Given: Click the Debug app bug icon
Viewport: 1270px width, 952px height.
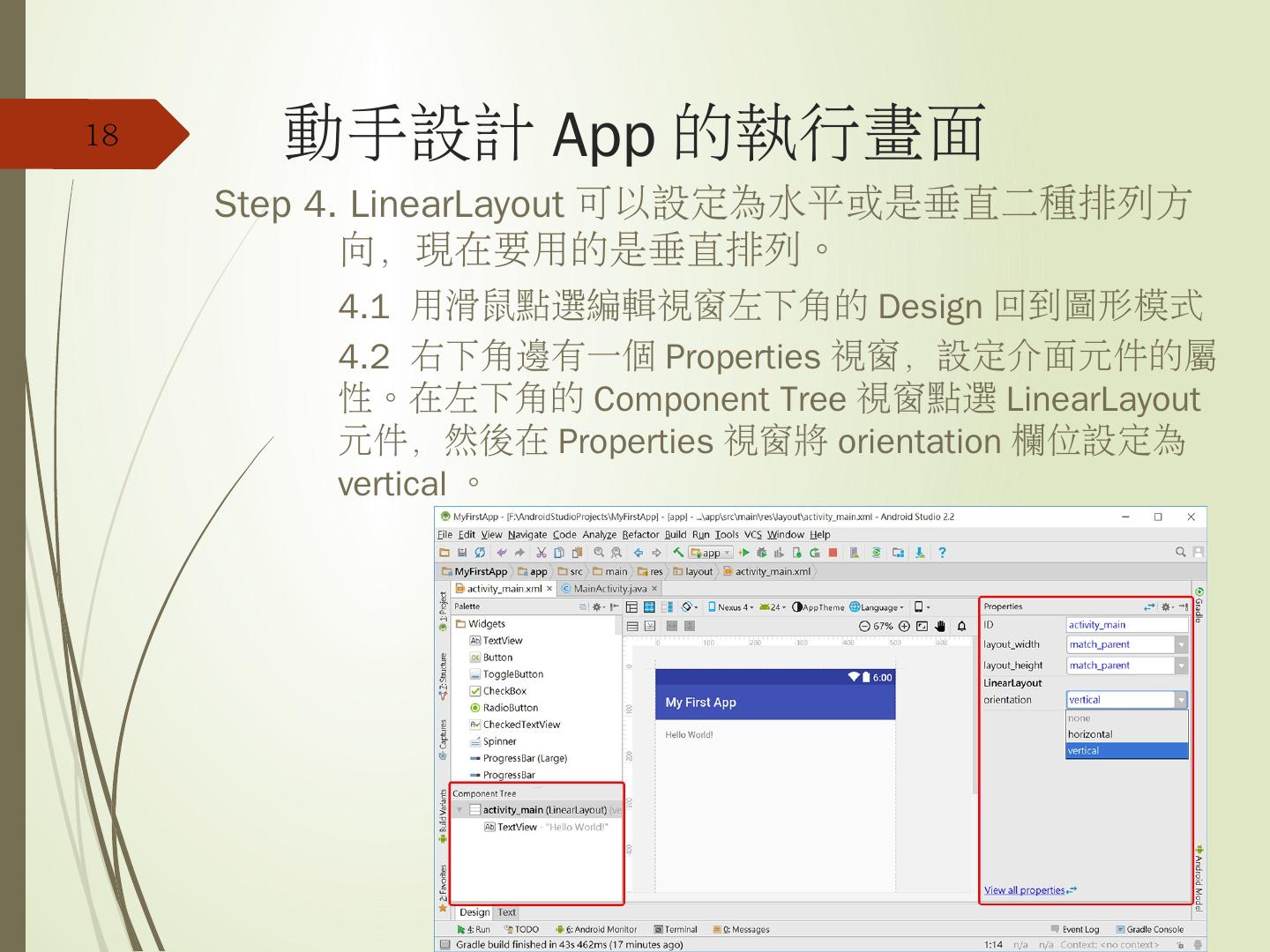Looking at the screenshot, I should point(761,553).
